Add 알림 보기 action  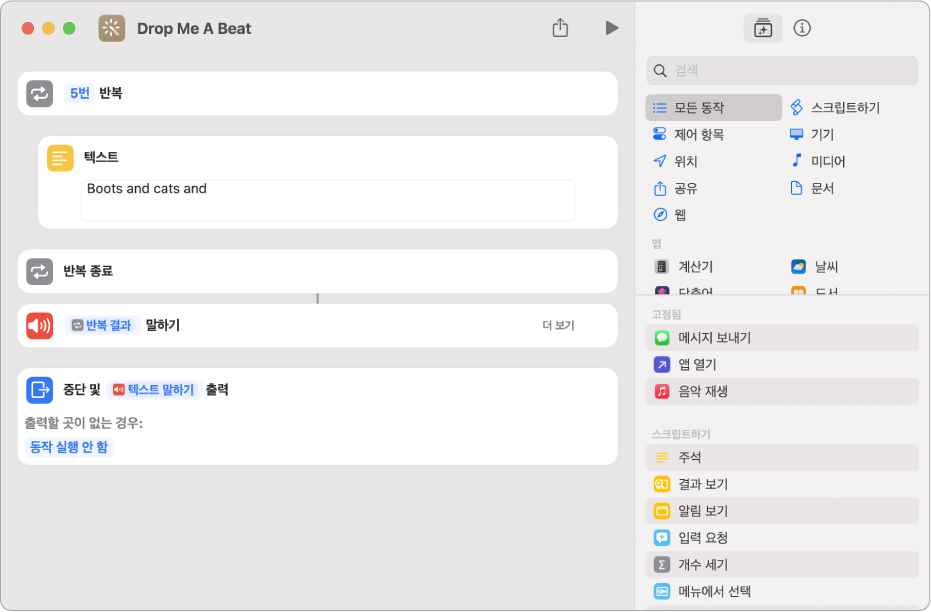[782, 510]
